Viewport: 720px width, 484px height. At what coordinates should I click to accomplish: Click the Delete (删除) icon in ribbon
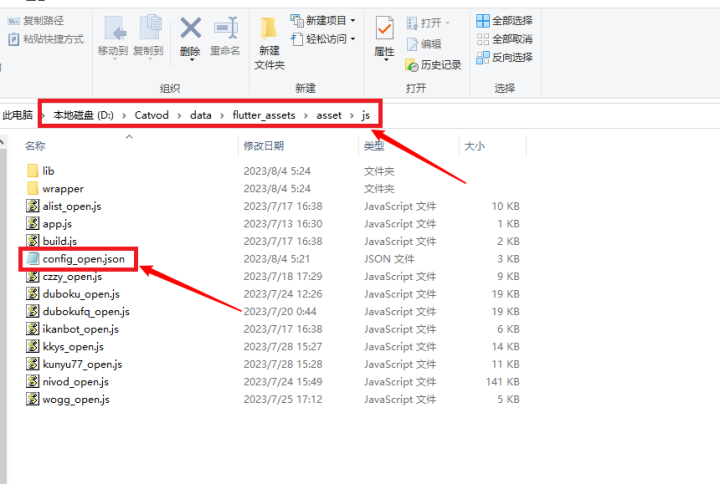coord(190,30)
